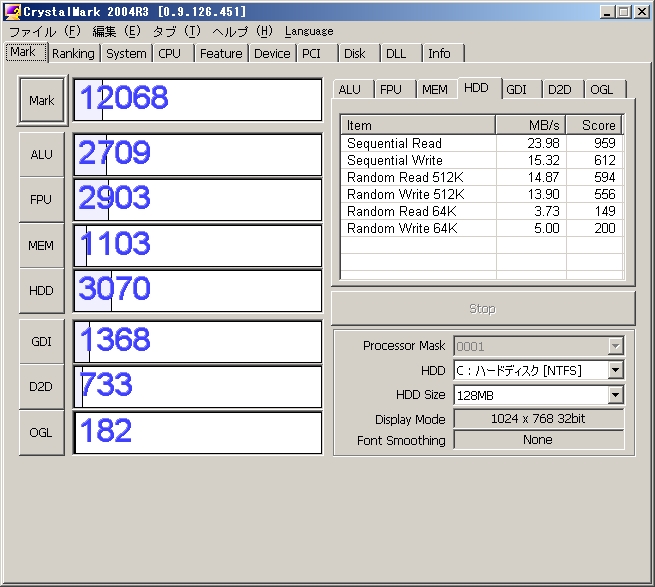Minimize the CrystalMark window
The height and width of the screenshot is (587, 655).
(607, 12)
